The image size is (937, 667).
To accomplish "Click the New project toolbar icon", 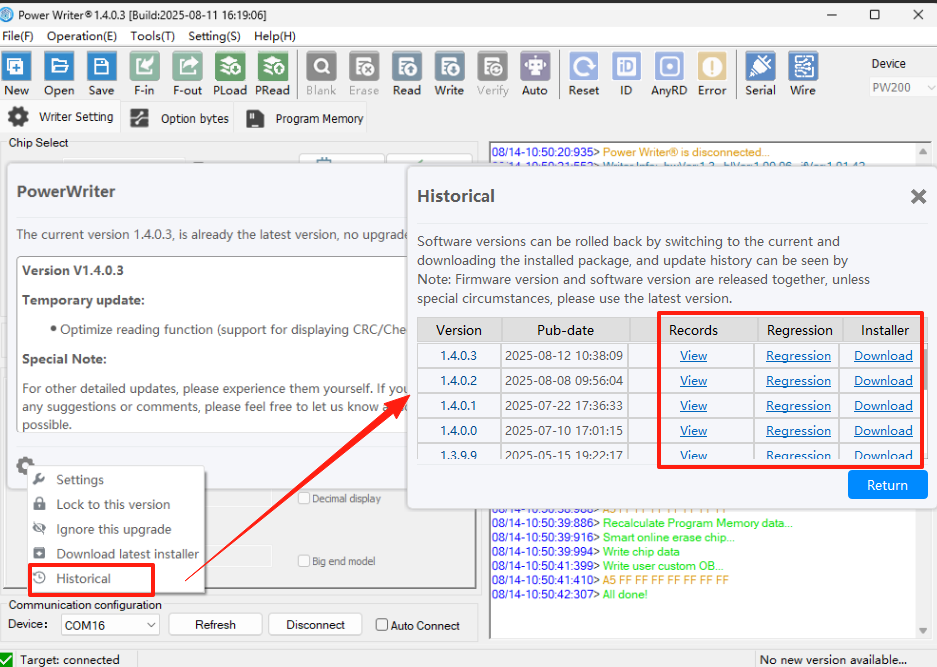I will [16, 74].
